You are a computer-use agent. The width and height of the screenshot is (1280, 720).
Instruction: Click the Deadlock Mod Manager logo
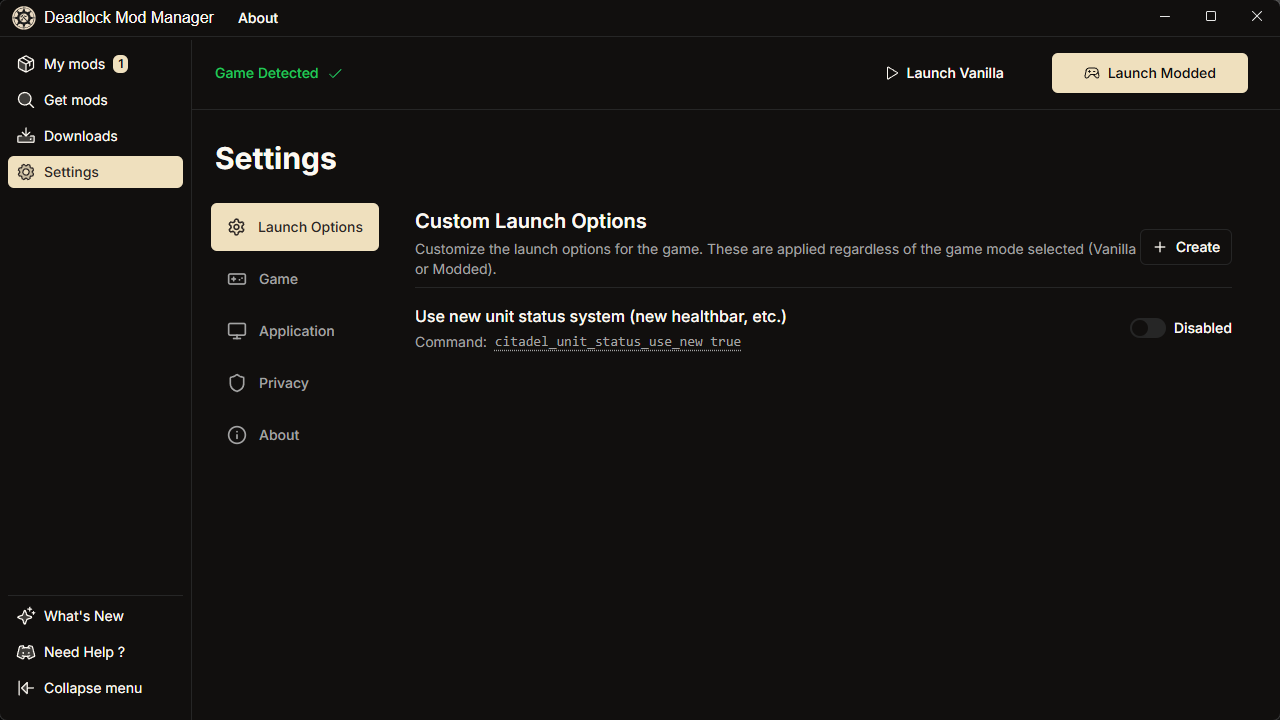tap(23, 17)
